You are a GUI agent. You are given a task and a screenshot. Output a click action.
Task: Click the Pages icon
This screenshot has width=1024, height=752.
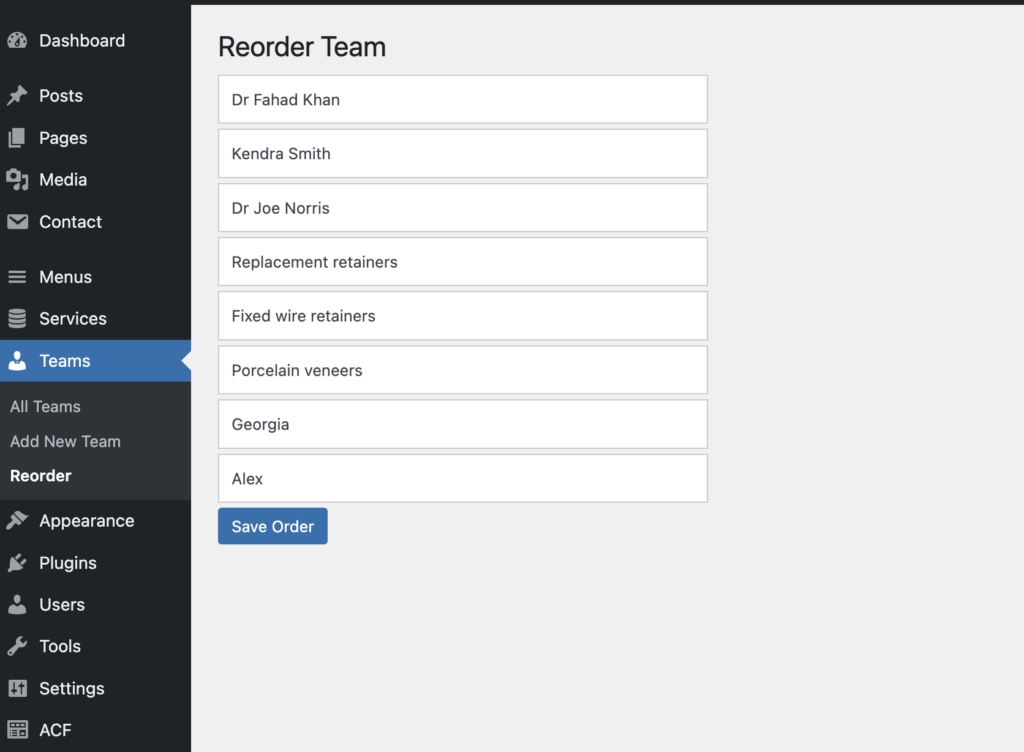17,138
